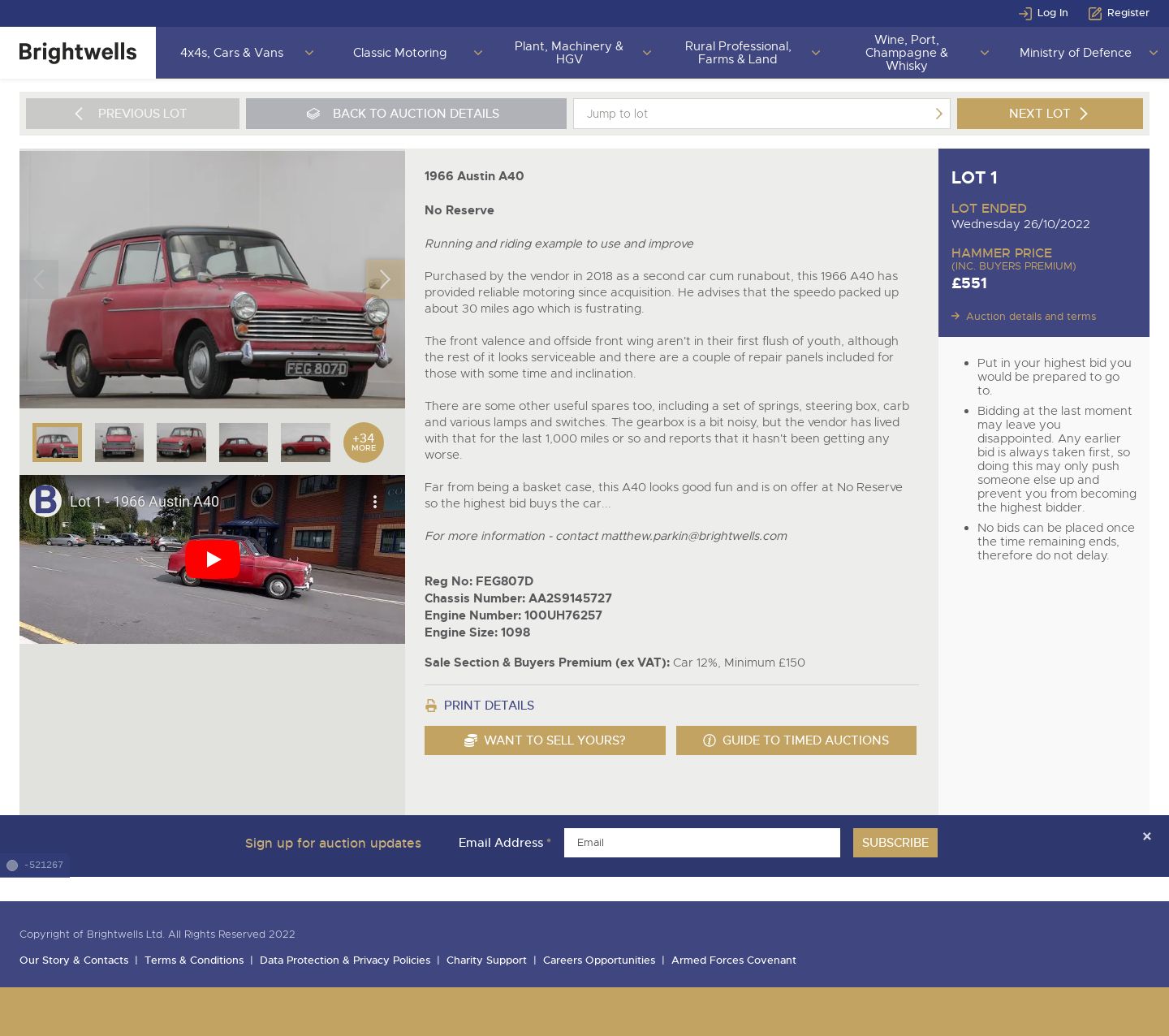Click the Chassis Number: AA2S9145727 text

coord(518,598)
